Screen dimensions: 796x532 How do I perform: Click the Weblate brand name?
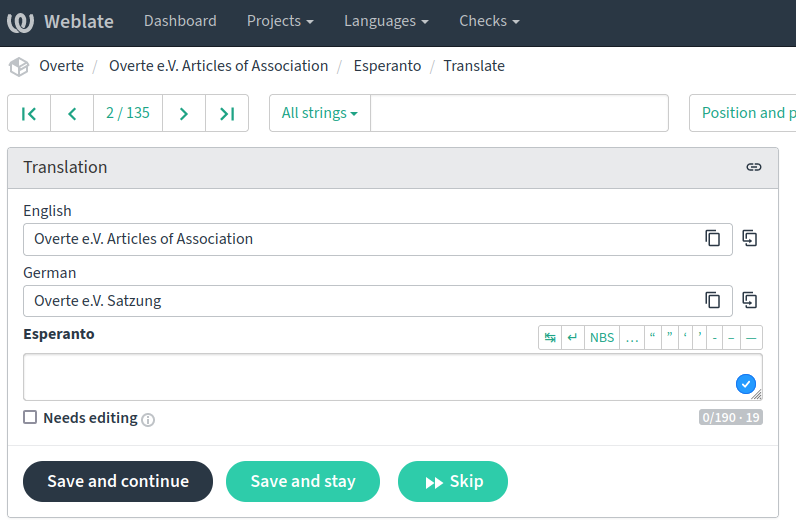[79, 22]
